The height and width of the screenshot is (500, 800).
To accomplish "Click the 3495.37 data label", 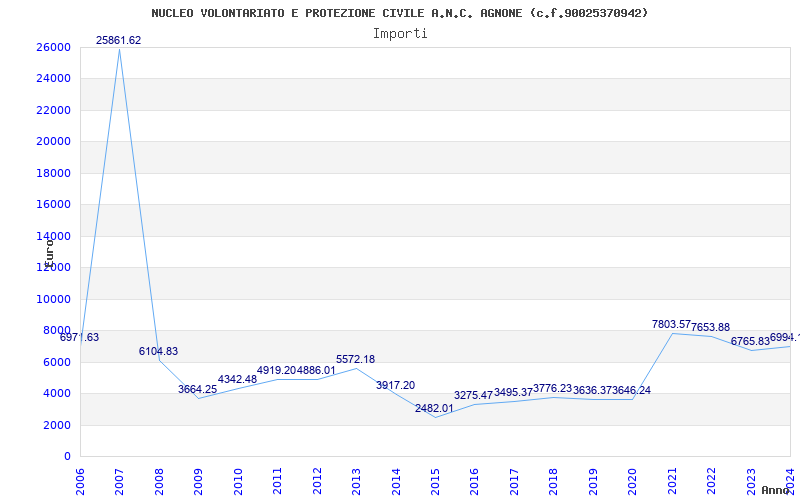I will coord(513,392).
